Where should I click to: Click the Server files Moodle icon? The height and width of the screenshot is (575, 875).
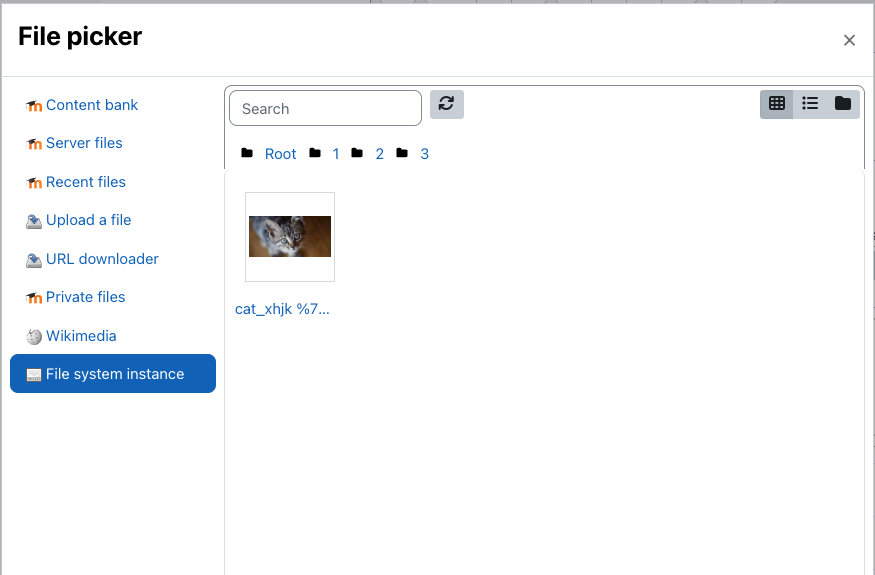pos(34,144)
